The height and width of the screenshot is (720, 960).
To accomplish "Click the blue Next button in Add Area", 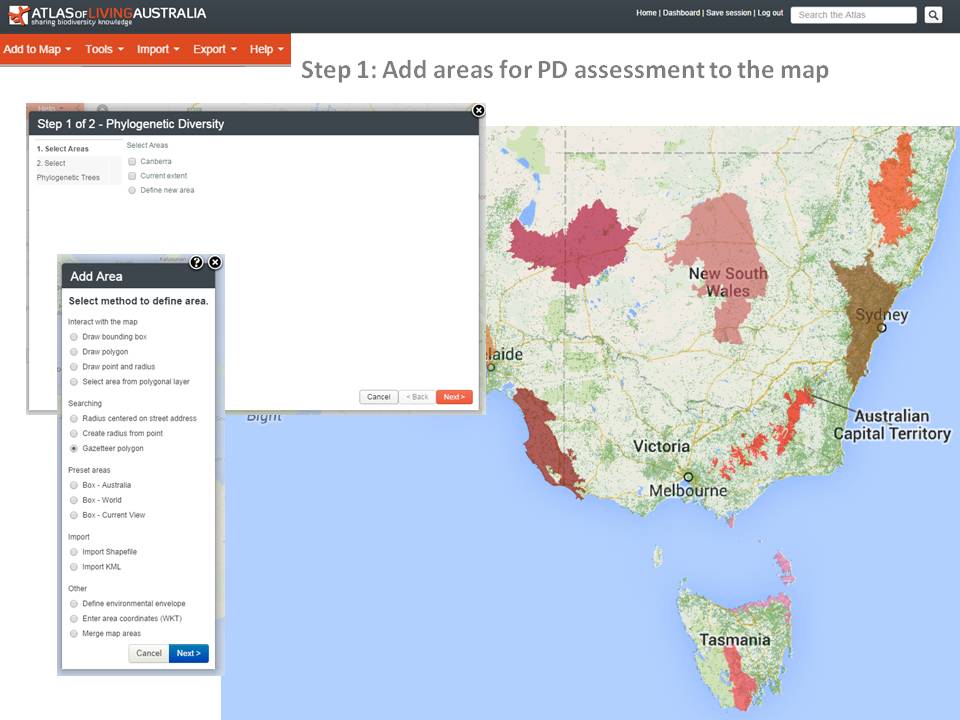I will click(188, 653).
